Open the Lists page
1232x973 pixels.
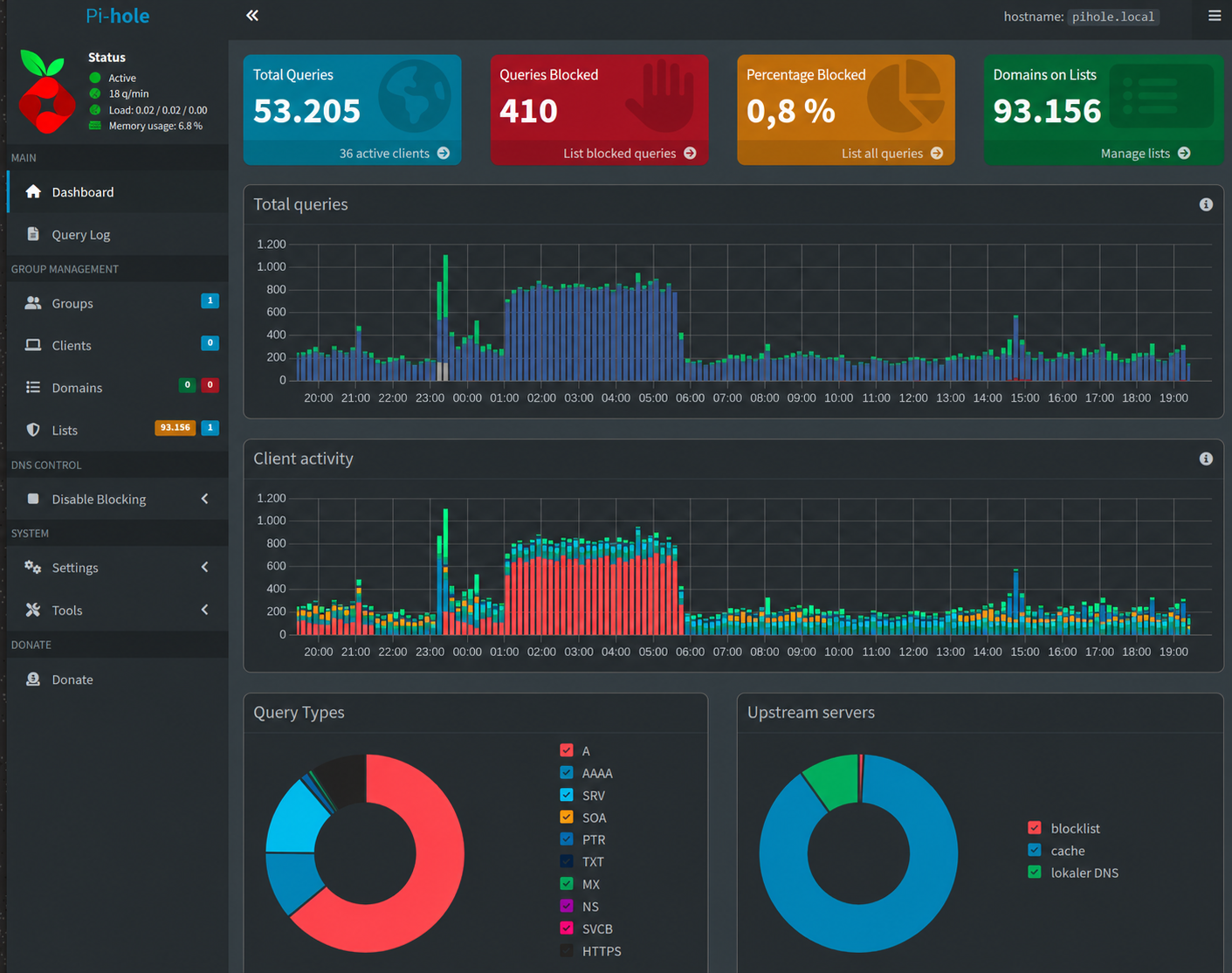click(117, 430)
